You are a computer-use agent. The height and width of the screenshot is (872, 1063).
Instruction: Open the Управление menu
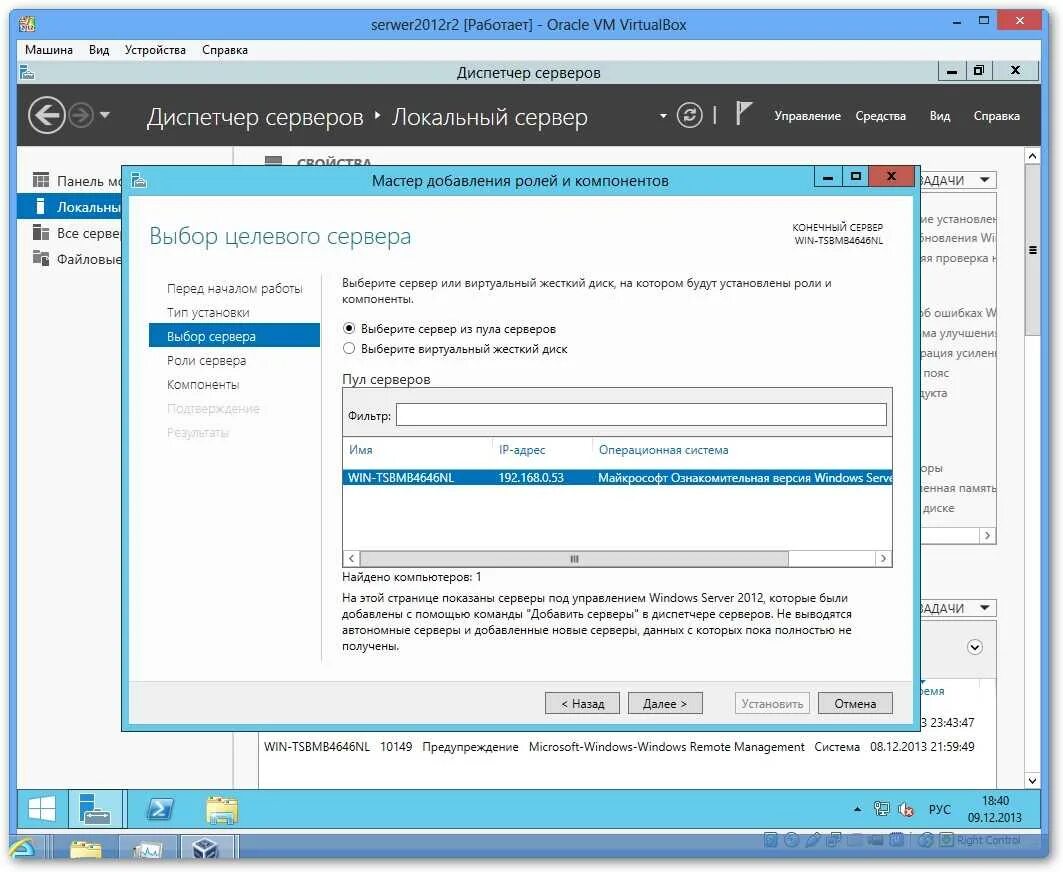tap(807, 116)
